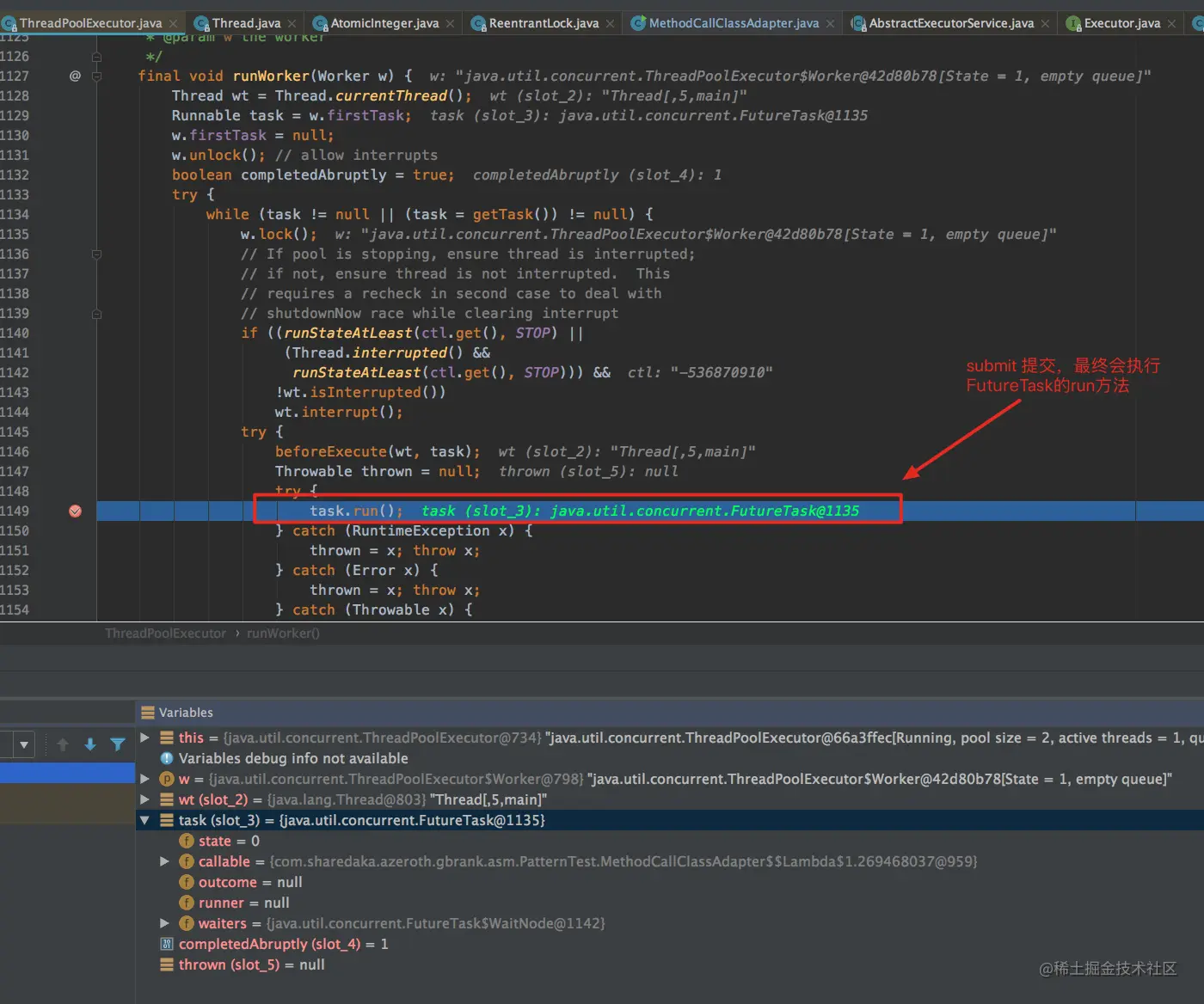The width and height of the screenshot is (1204, 1004).
Task: Click the parameter icon of variable w
Action: point(167,779)
